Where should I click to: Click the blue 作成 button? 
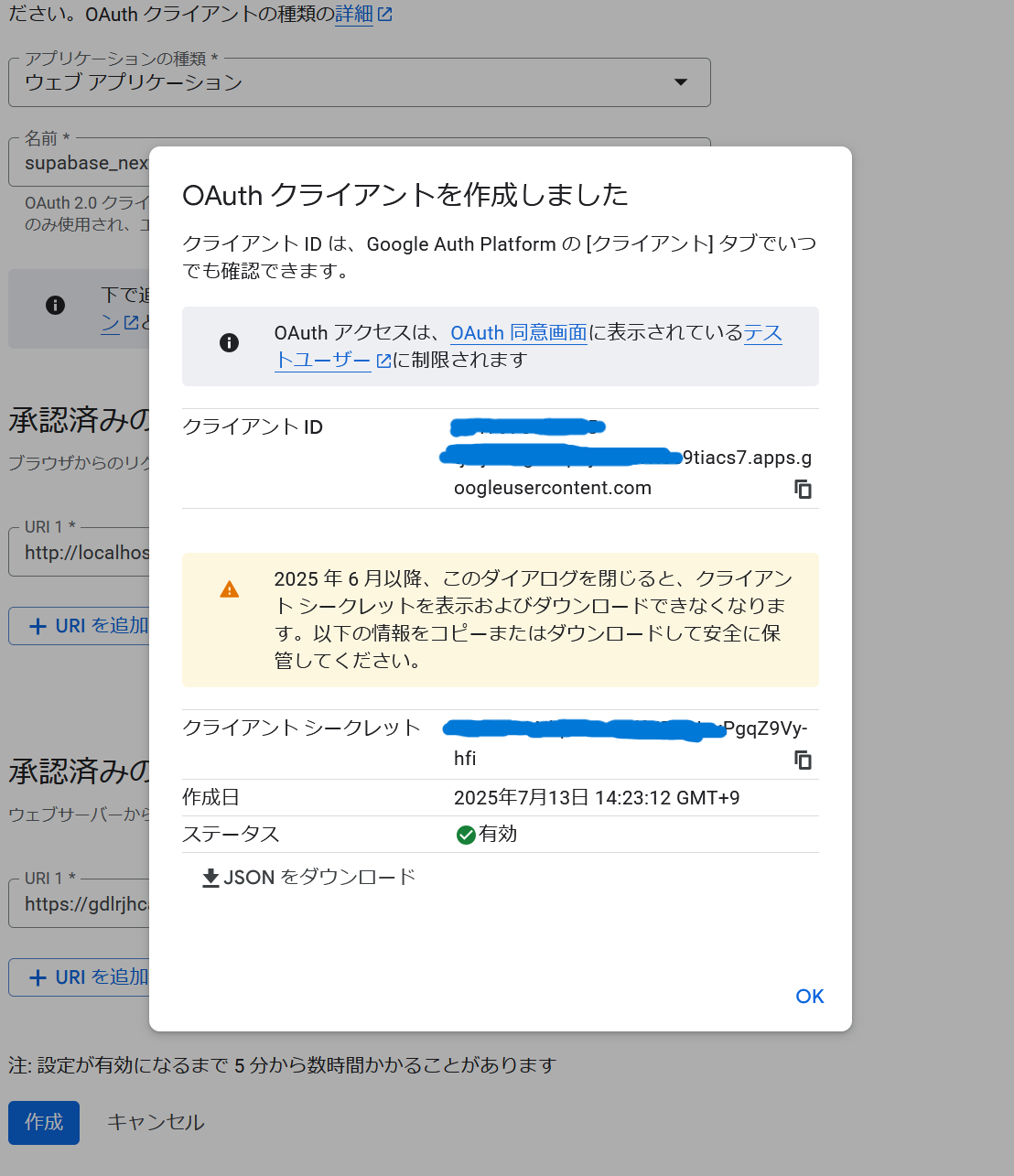click(44, 1123)
